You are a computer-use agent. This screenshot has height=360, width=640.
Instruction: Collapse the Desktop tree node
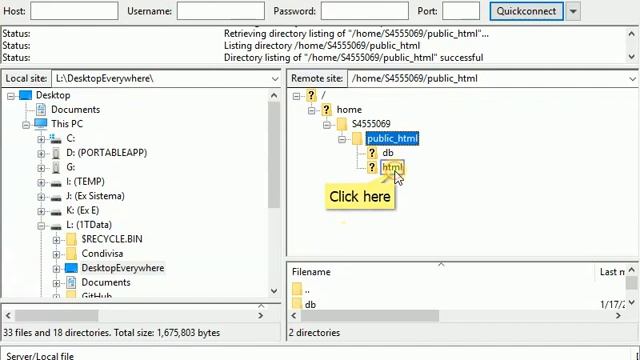11,96
